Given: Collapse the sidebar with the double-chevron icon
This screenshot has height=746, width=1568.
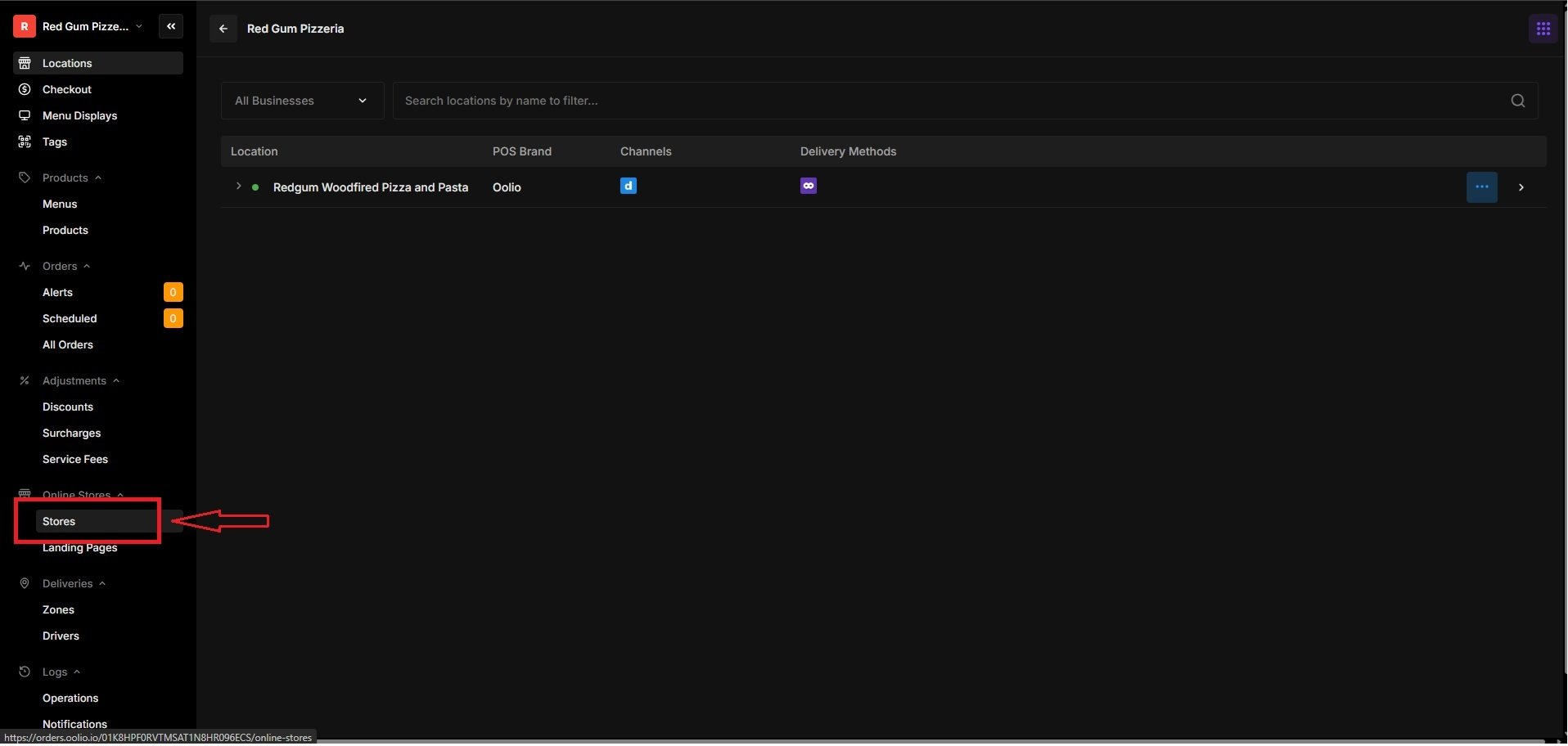Looking at the screenshot, I should (x=171, y=25).
